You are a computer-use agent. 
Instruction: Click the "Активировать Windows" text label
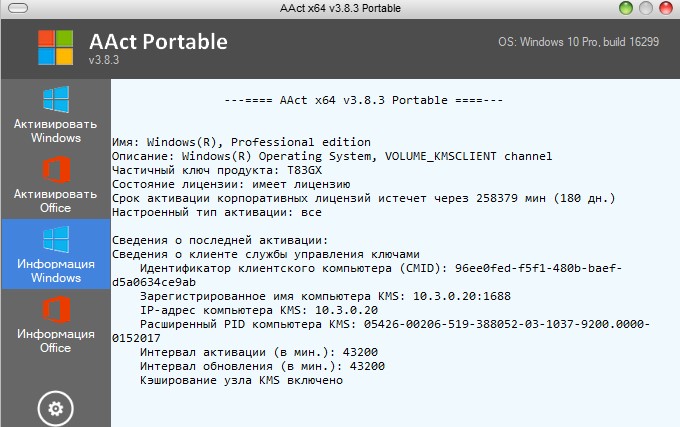pyautogui.click(x=55, y=131)
